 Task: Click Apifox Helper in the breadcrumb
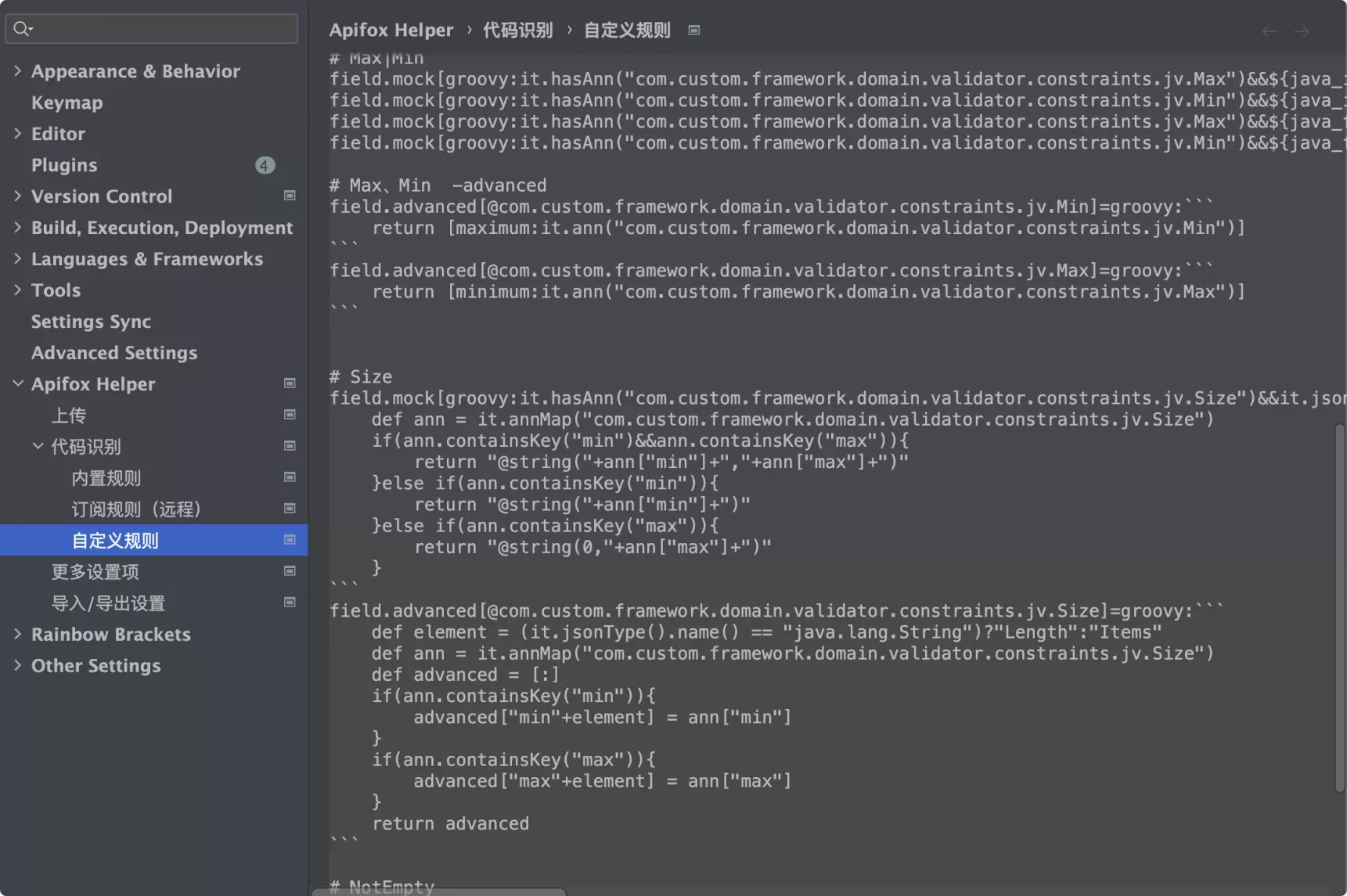click(391, 31)
